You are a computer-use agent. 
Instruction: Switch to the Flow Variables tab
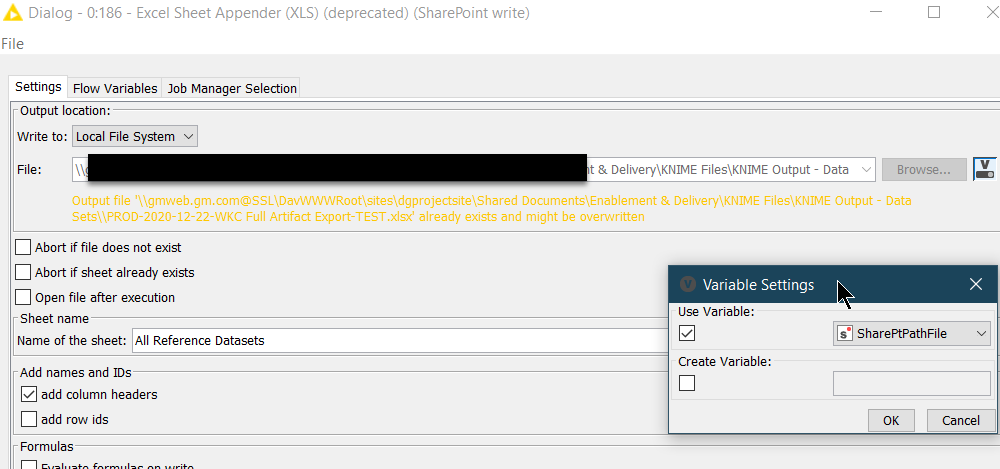115,88
